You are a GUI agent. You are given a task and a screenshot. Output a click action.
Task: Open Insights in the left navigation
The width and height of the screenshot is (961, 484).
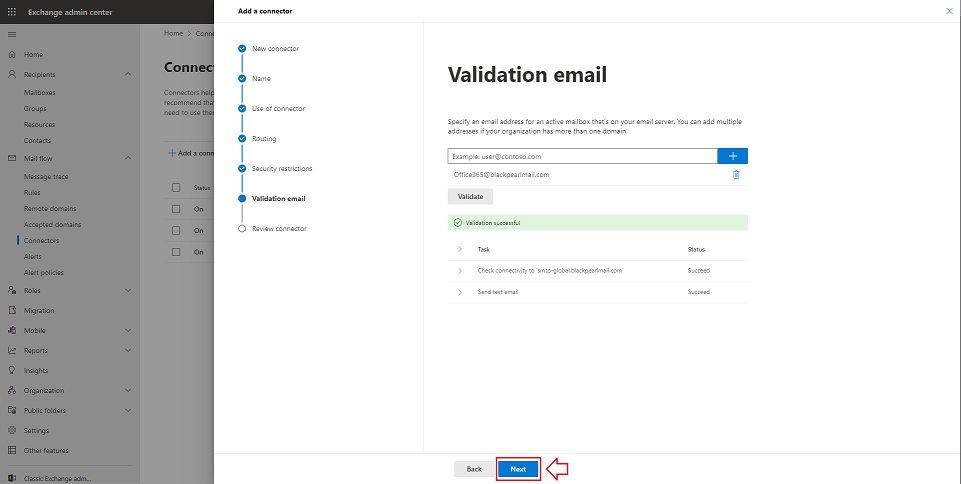pos(36,370)
